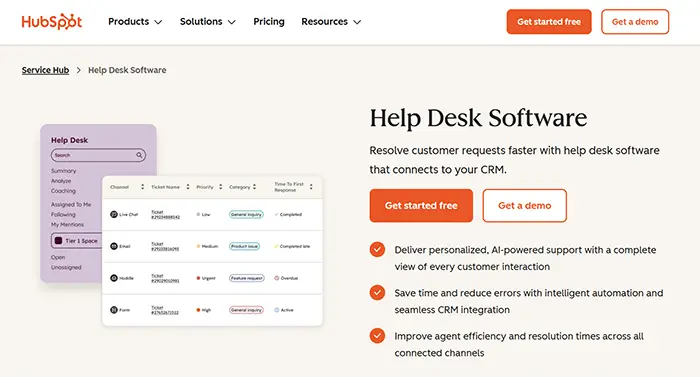Click the Low priority dot
Screen dimensions: 700x377
tap(198, 214)
